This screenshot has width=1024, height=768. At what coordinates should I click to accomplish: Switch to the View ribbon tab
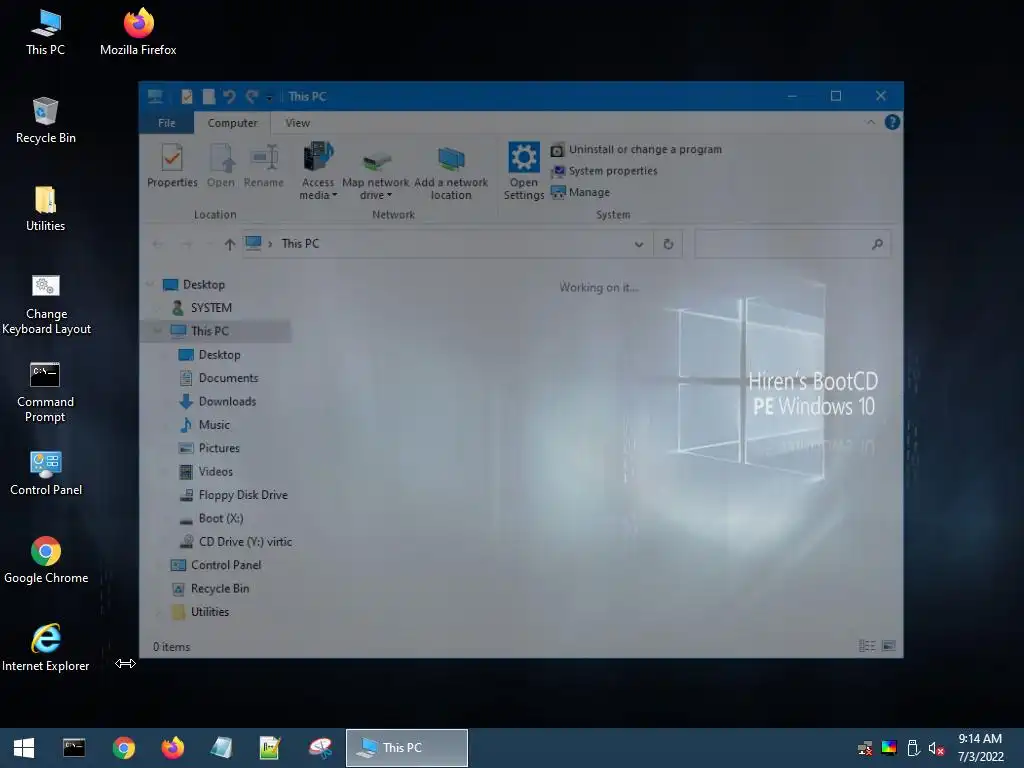(x=297, y=123)
